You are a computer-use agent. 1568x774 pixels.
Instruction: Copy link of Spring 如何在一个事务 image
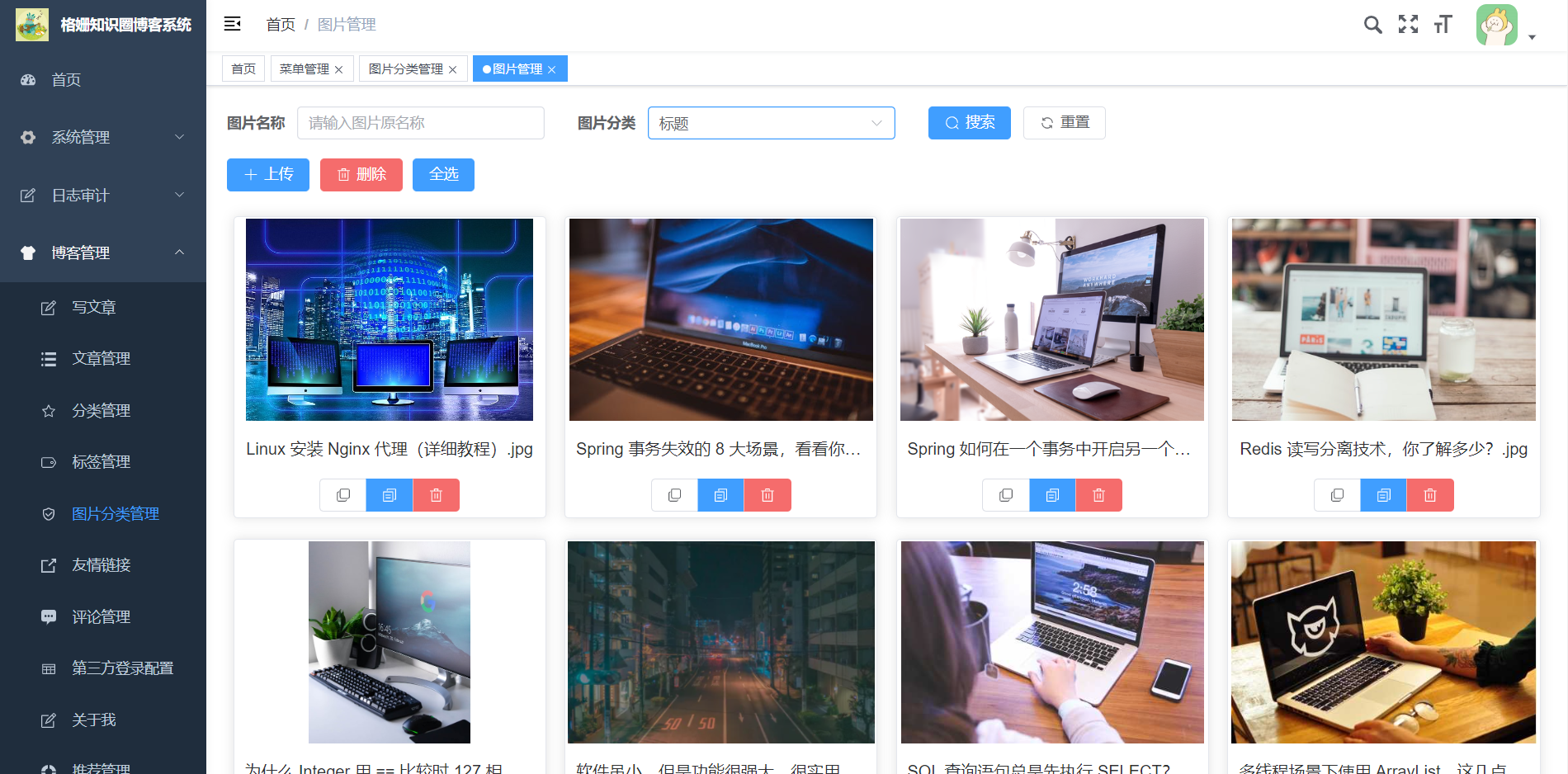click(1006, 495)
